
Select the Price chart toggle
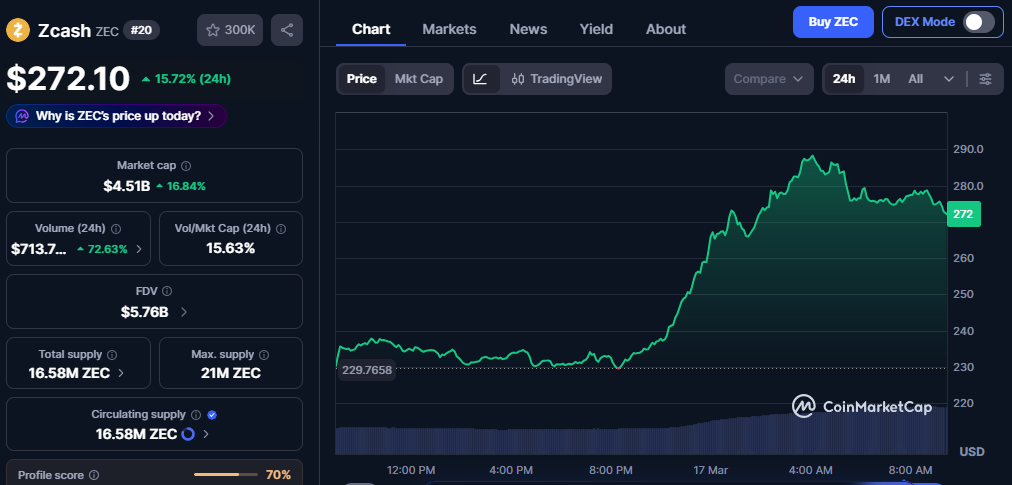tap(361, 79)
